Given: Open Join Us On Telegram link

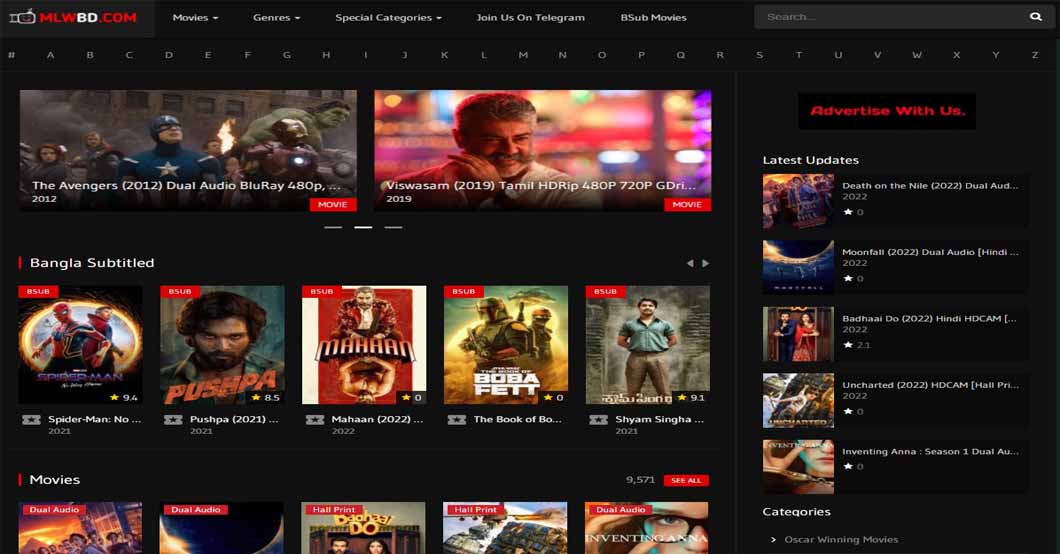Looking at the screenshot, I should coord(531,18).
